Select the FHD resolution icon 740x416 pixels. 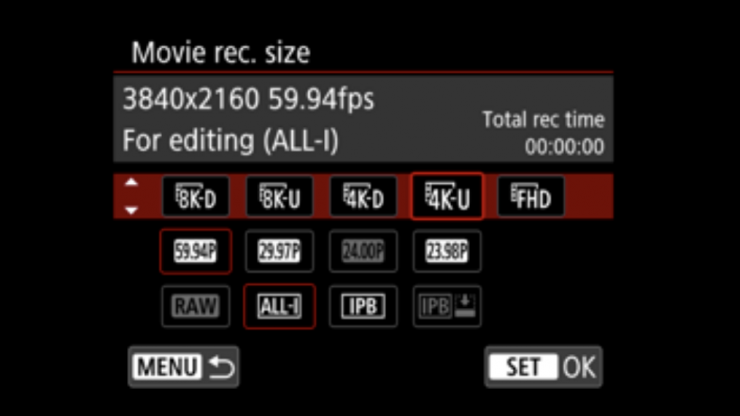pyautogui.click(x=531, y=196)
